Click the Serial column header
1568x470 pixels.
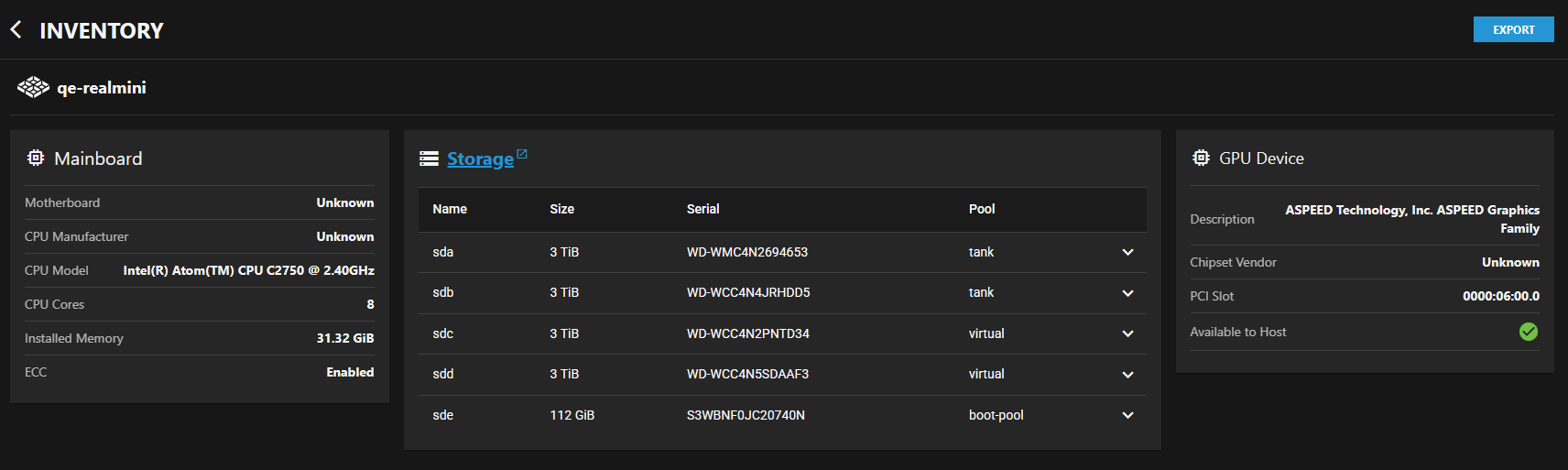(702, 210)
